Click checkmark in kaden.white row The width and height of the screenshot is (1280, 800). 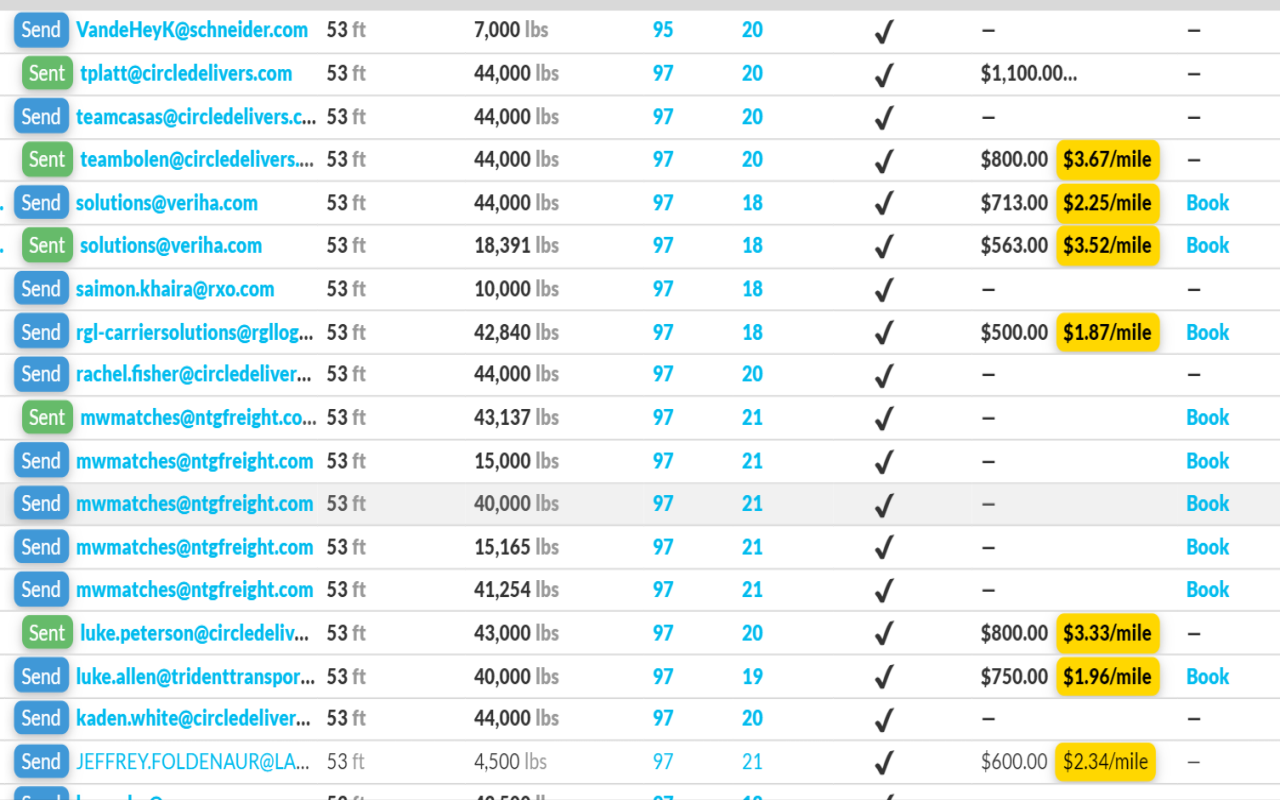coord(883,720)
